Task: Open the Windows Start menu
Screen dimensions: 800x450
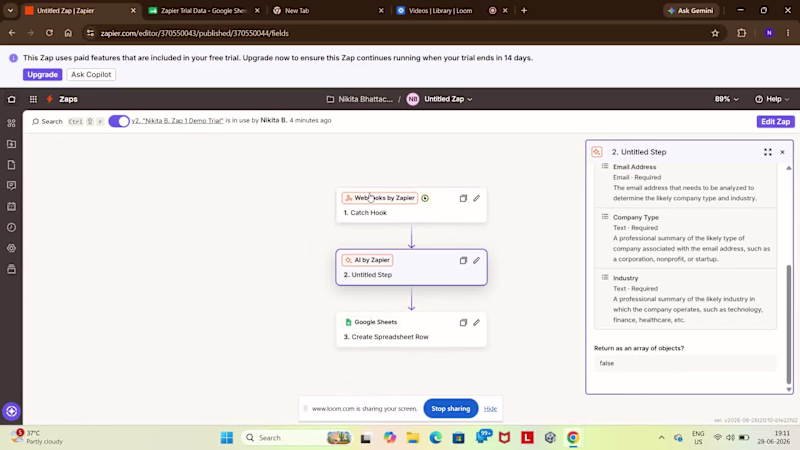Action: point(227,438)
